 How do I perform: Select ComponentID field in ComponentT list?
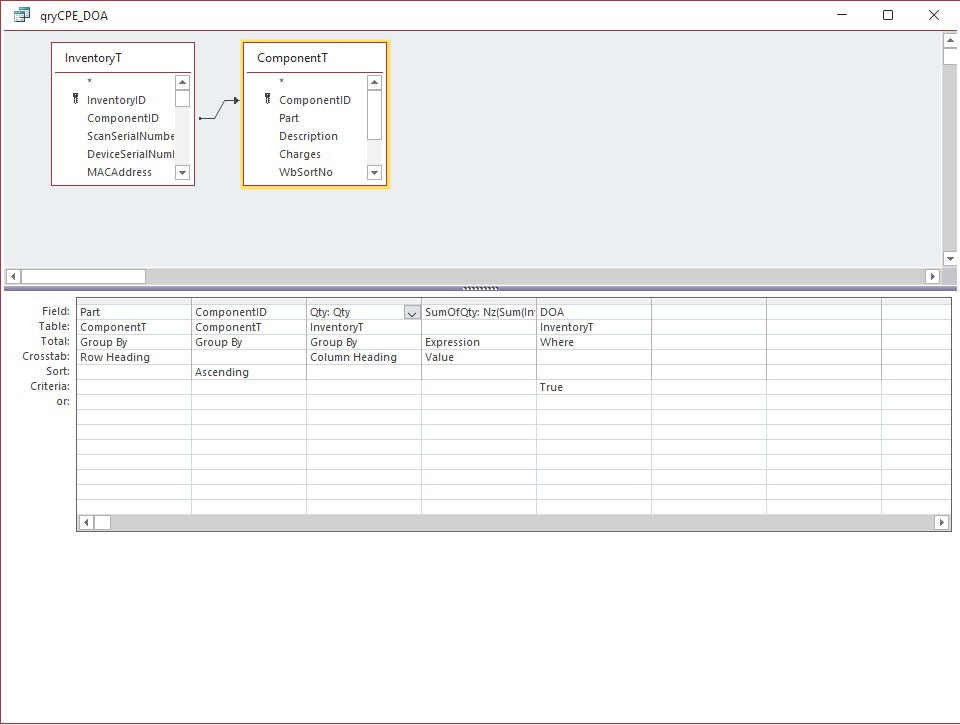pos(315,100)
